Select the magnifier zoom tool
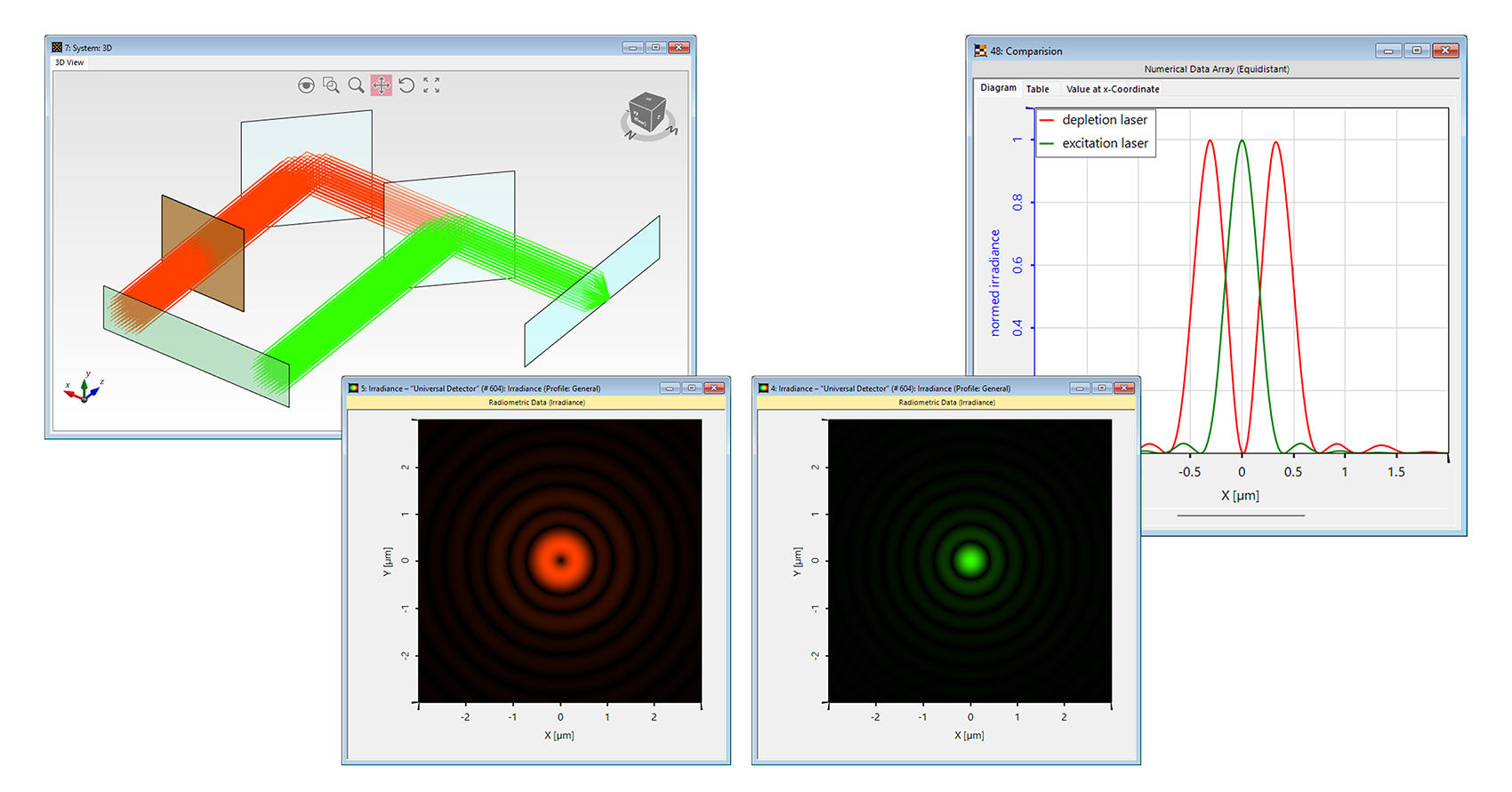Viewport: 1512px width, 792px height. coord(356,85)
